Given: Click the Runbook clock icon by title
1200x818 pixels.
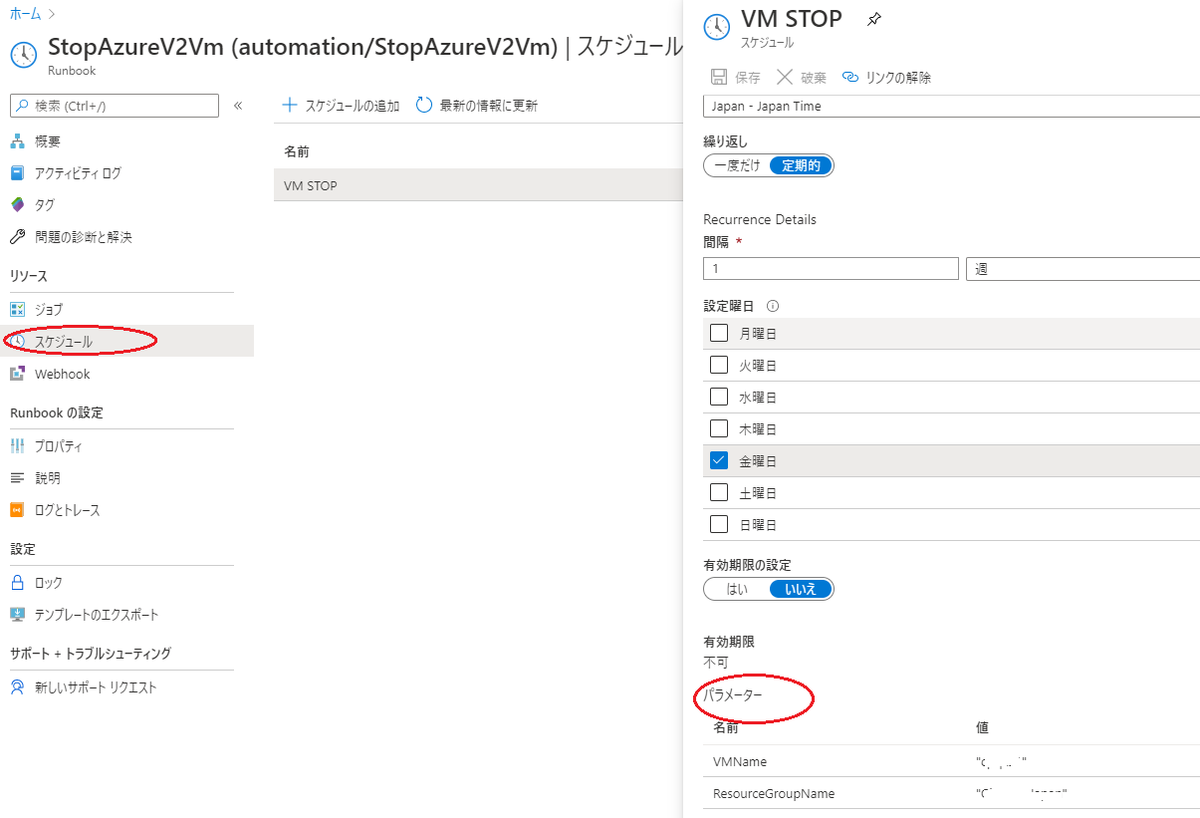Looking at the screenshot, I should [24, 56].
